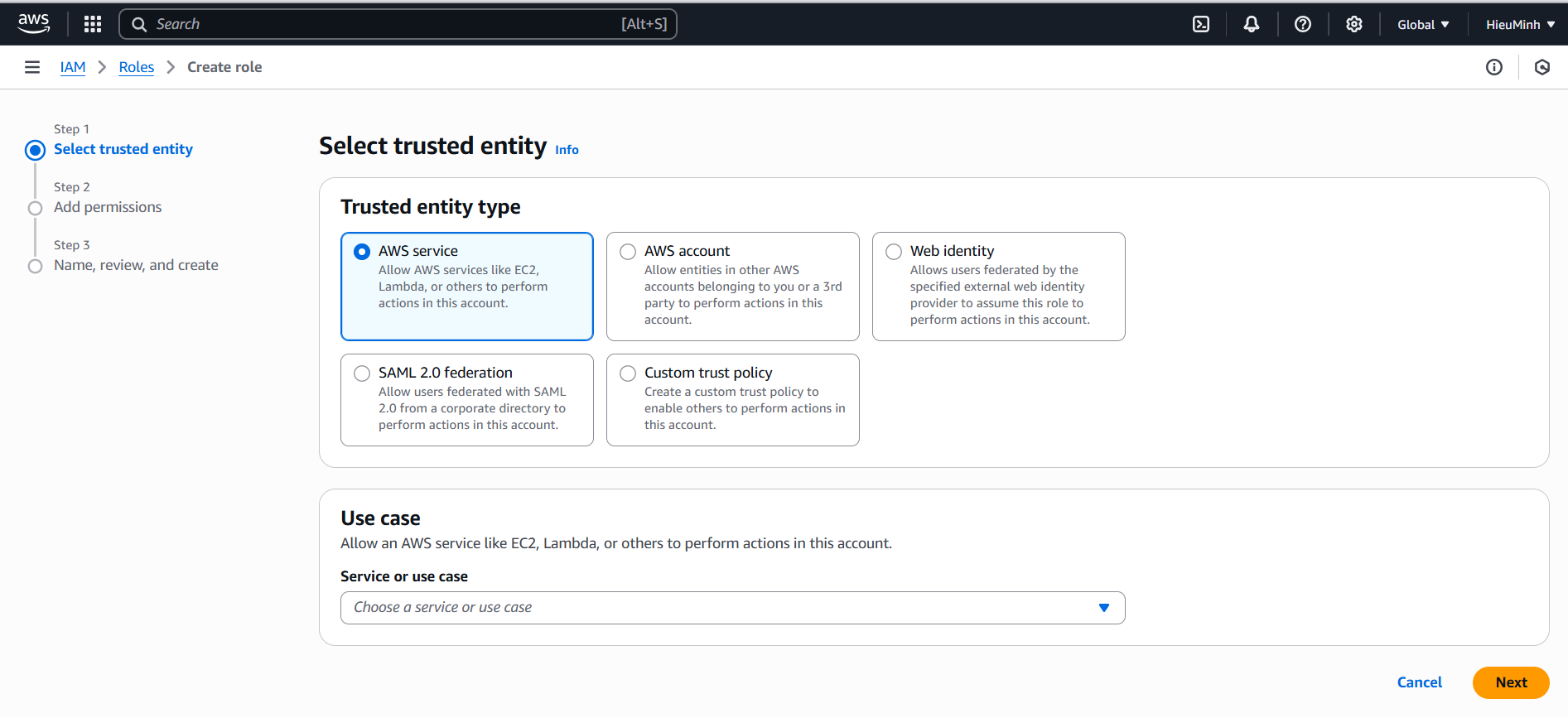Viewport: 1568px width, 718px height.
Task: Toggle the hamburger navigation menu
Action: [32, 67]
